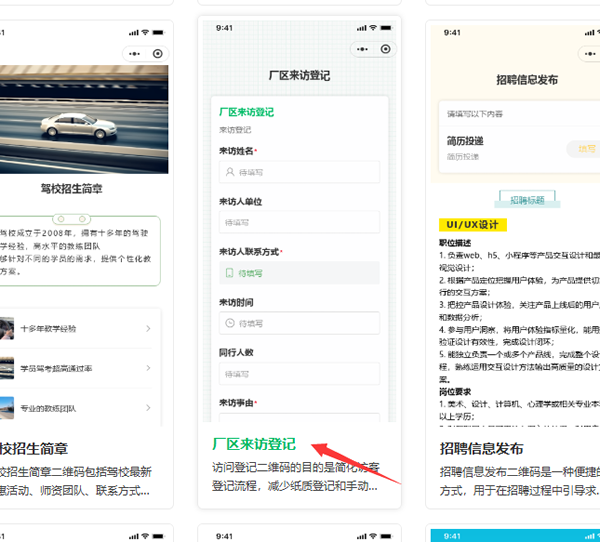Image resolution: width=600 pixels, height=542 pixels.
Task: Expand the 学员驾考超高通过率 row chevron
Action: [x=148, y=368]
